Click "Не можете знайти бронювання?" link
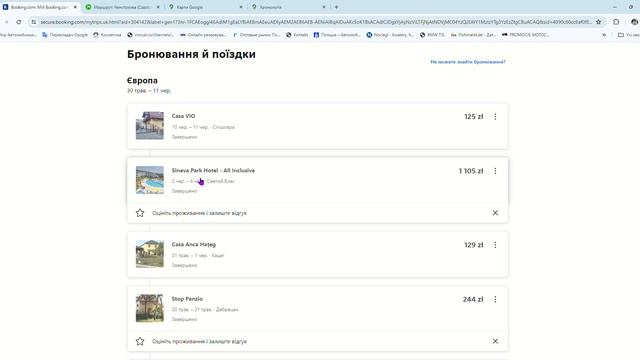640x360 pixels. (468, 62)
